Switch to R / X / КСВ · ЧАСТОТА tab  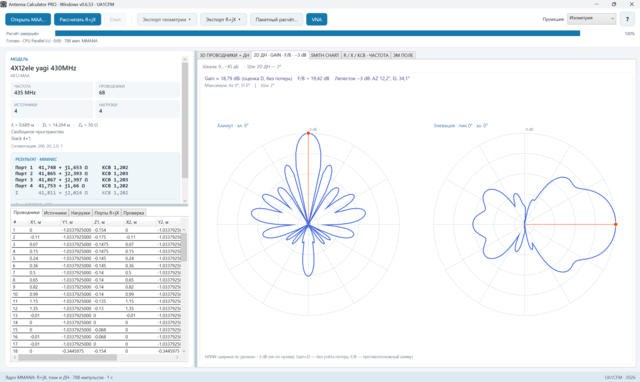(366, 55)
